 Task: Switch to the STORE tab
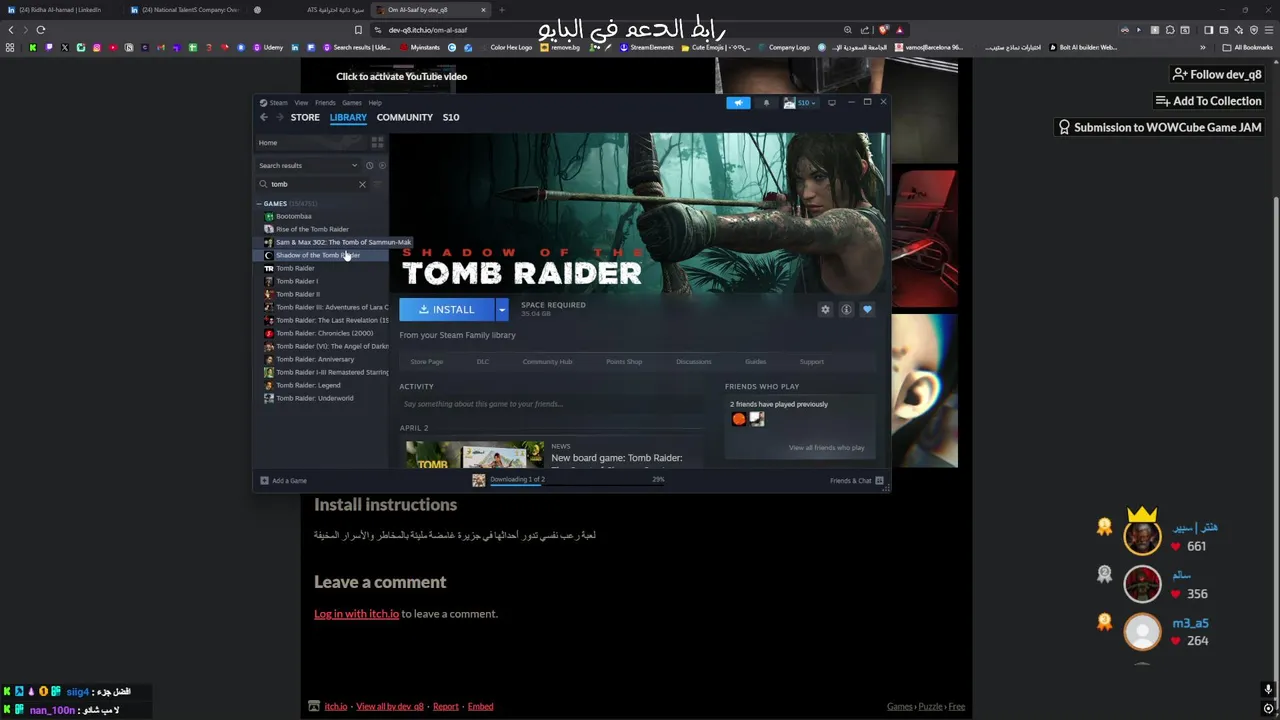coord(305,117)
